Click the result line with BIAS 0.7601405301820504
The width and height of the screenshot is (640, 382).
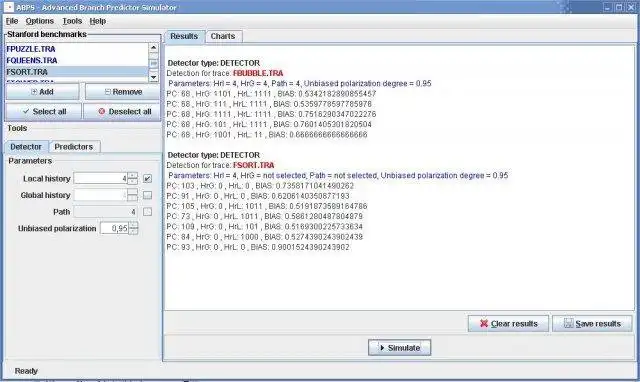(x=269, y=124)
